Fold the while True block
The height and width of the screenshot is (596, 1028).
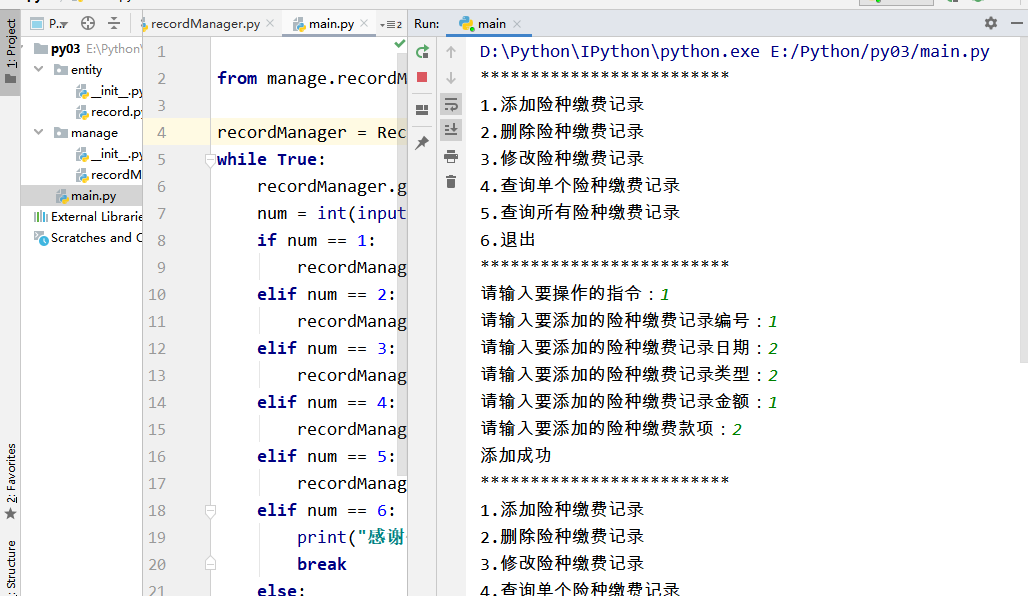pyautogui.click(x=210, y=159)
